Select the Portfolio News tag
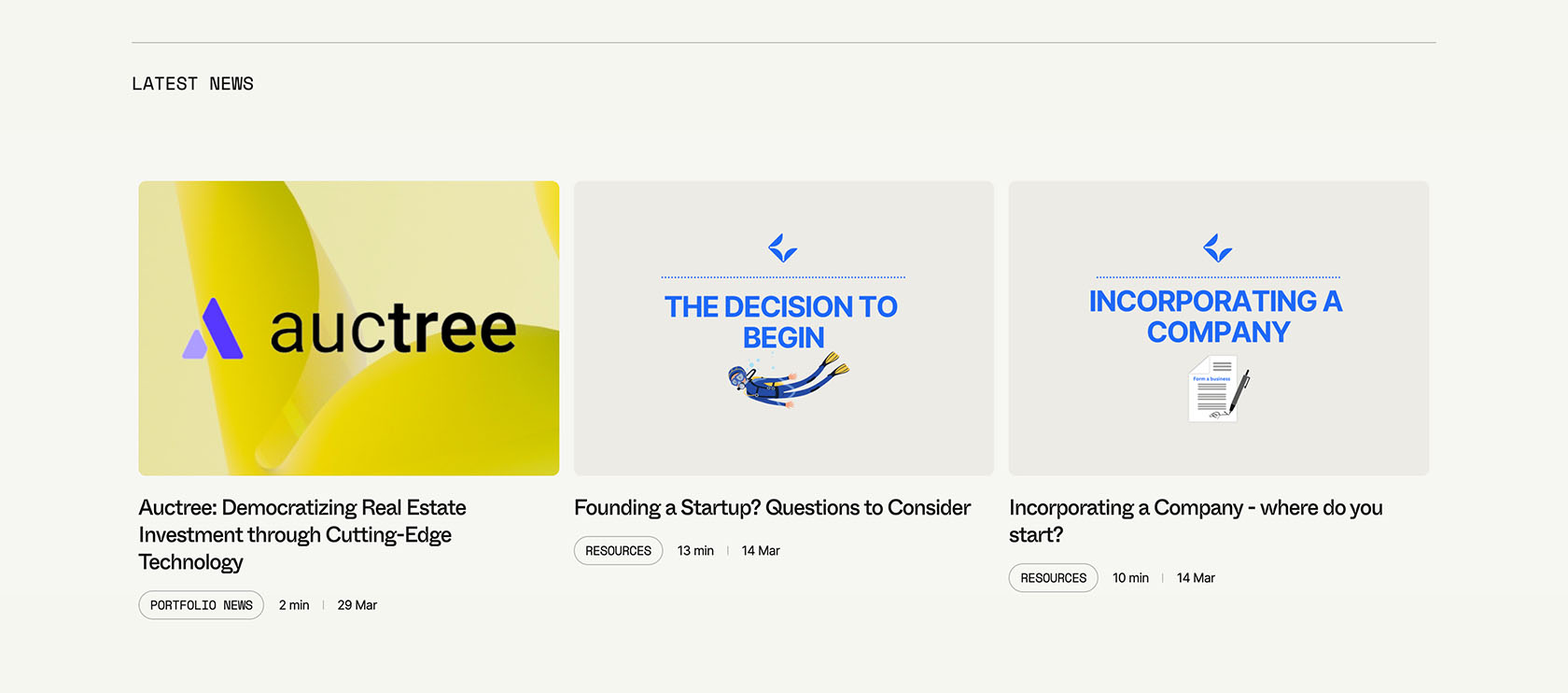1568x693 pixels. [202, 605]
